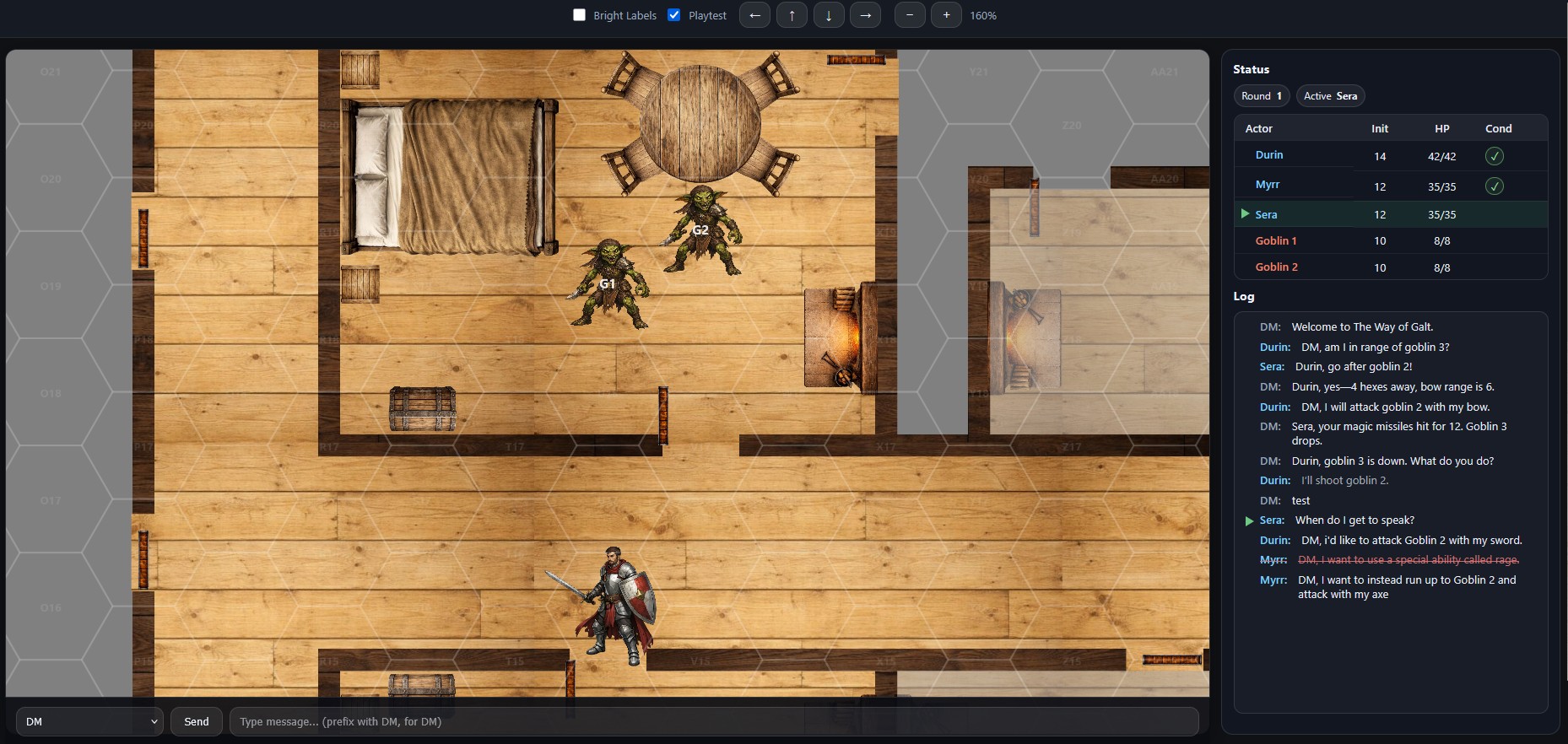This screenshot has width=1568, height=744.
Task: Zoom in with the plus button
Action: click(946, 15)
